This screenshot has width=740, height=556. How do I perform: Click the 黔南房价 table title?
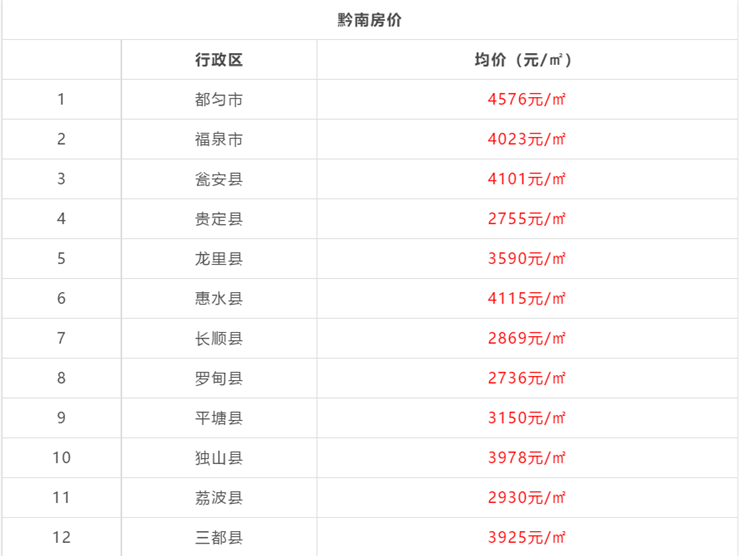pos(370,20)
